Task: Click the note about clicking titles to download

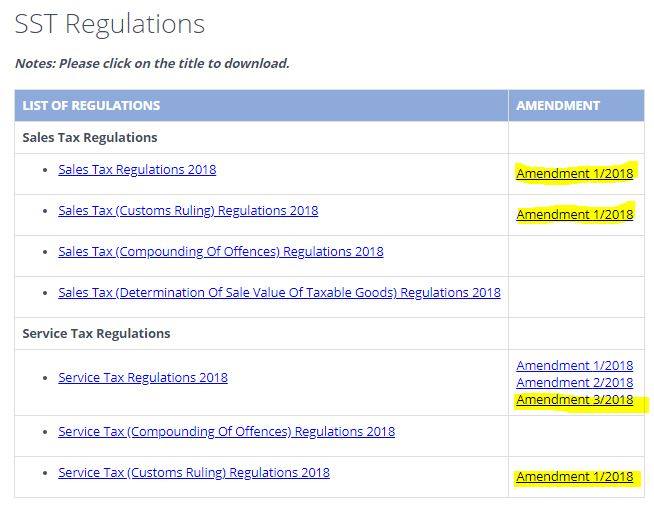Action: (x=152, y=63)
